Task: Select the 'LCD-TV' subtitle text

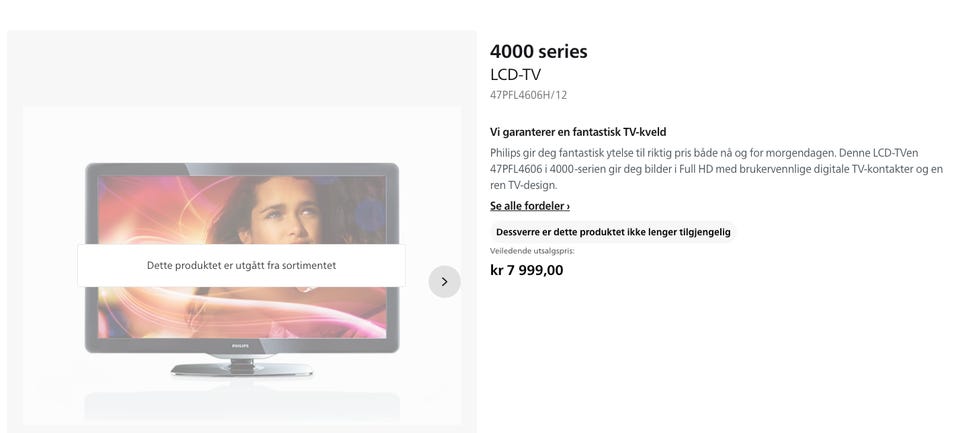Action: 516,75
